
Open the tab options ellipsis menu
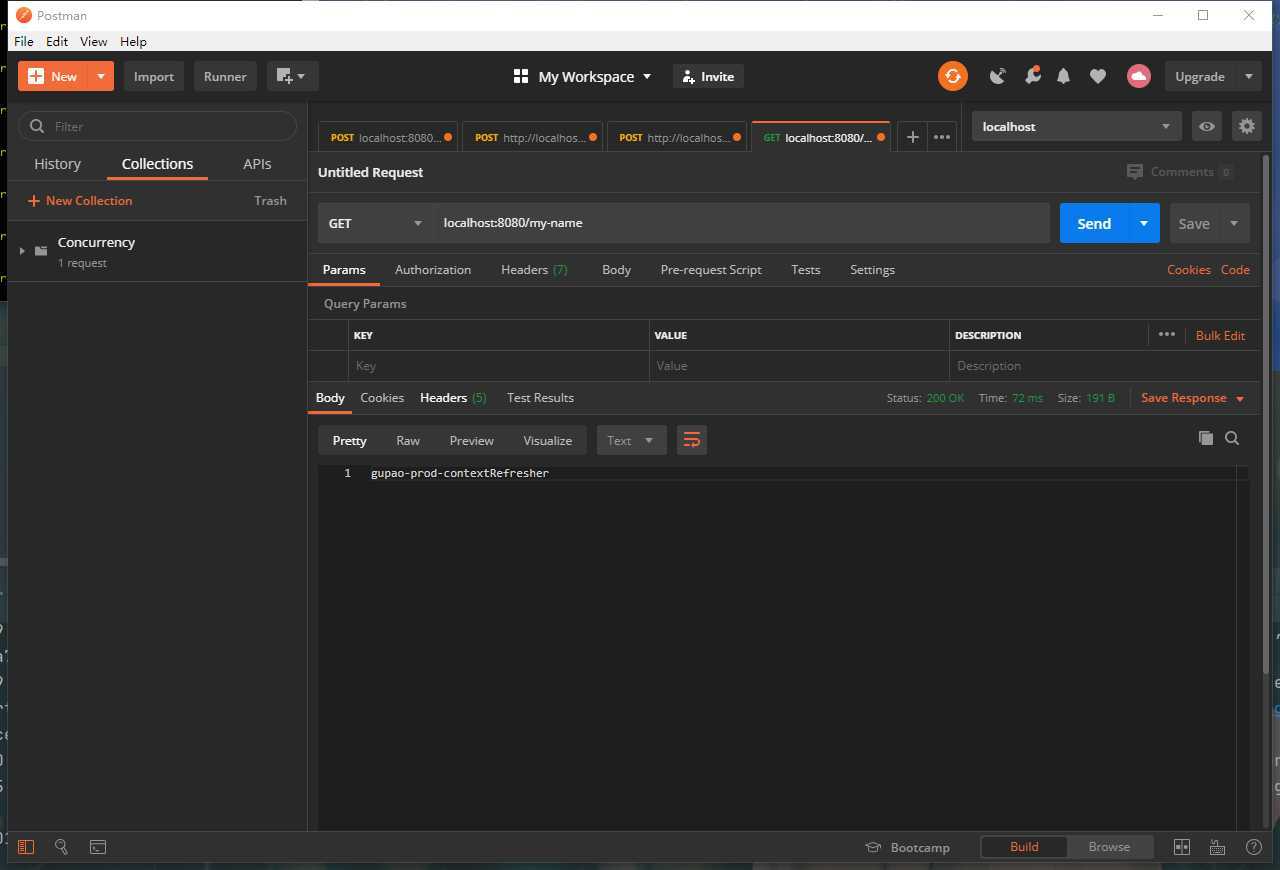942,137
